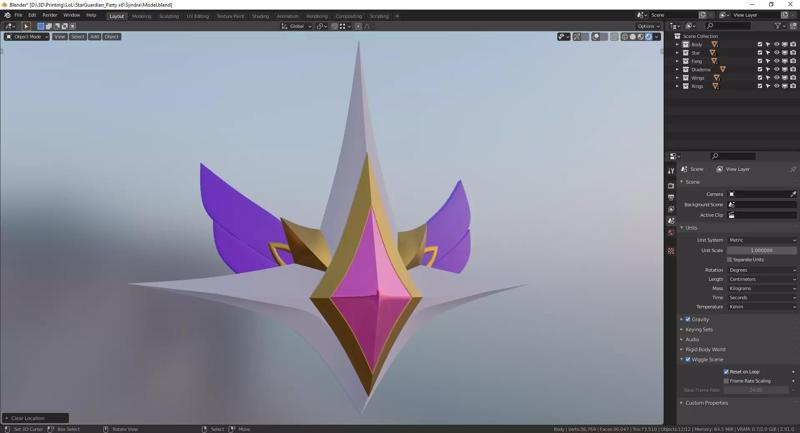800x433 pixels.
Task: Switch to the Shading workspace tab
Action: point(260,16)
